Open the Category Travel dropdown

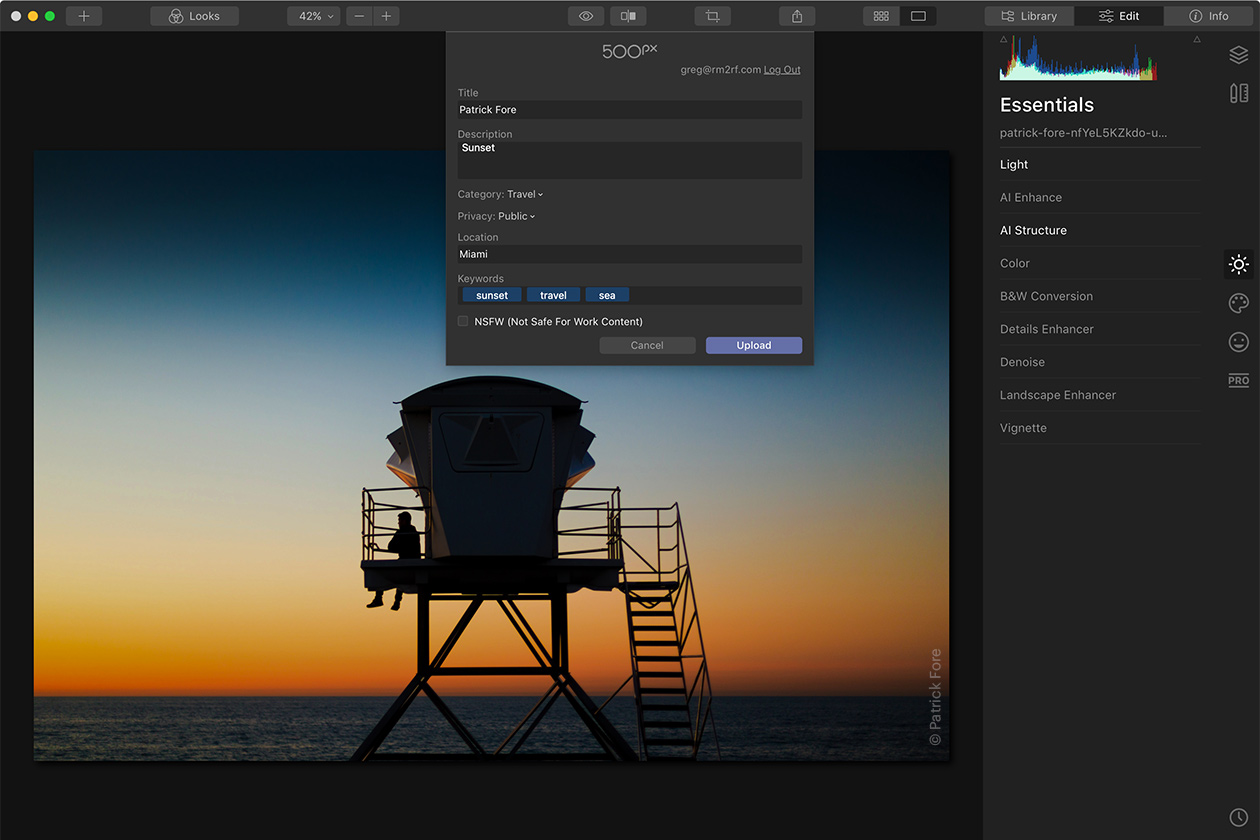click(524, 194)
